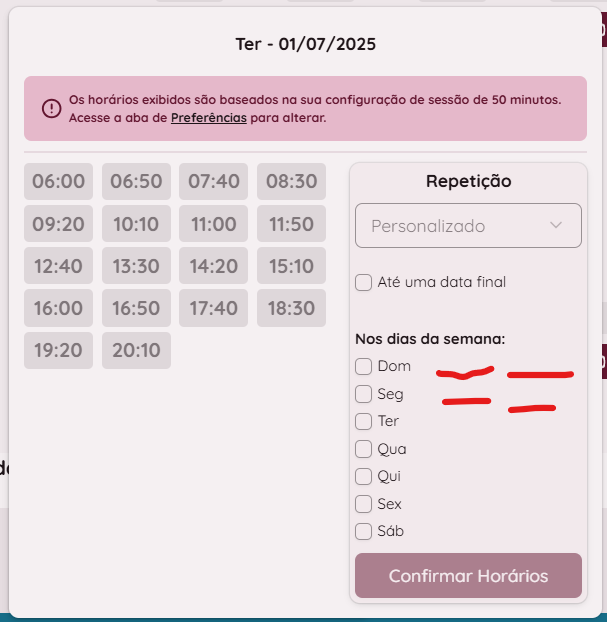Click the chevron arrow in the Repetição dropdown

coord(557,225)
